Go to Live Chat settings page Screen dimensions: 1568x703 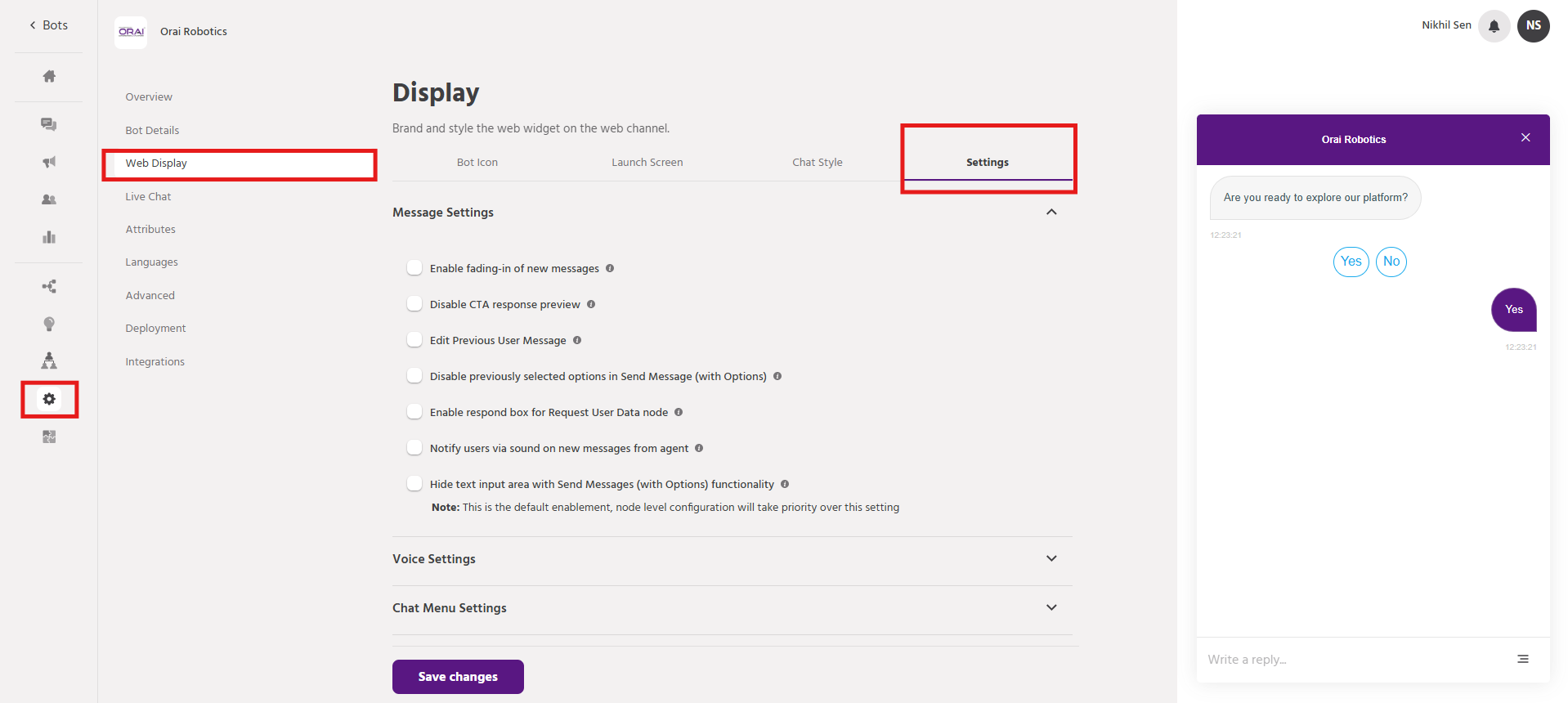click(x=148, y=197)
